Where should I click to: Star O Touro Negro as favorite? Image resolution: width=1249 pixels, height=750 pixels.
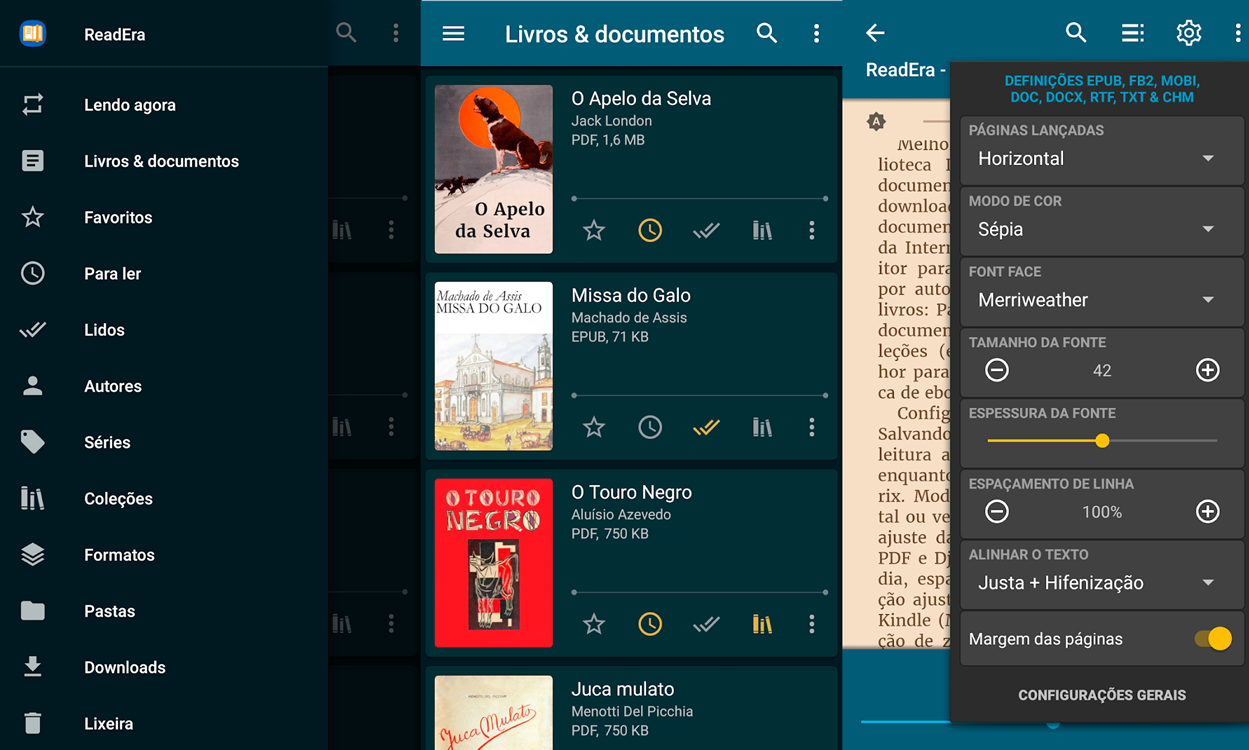(x=594, y=625)
